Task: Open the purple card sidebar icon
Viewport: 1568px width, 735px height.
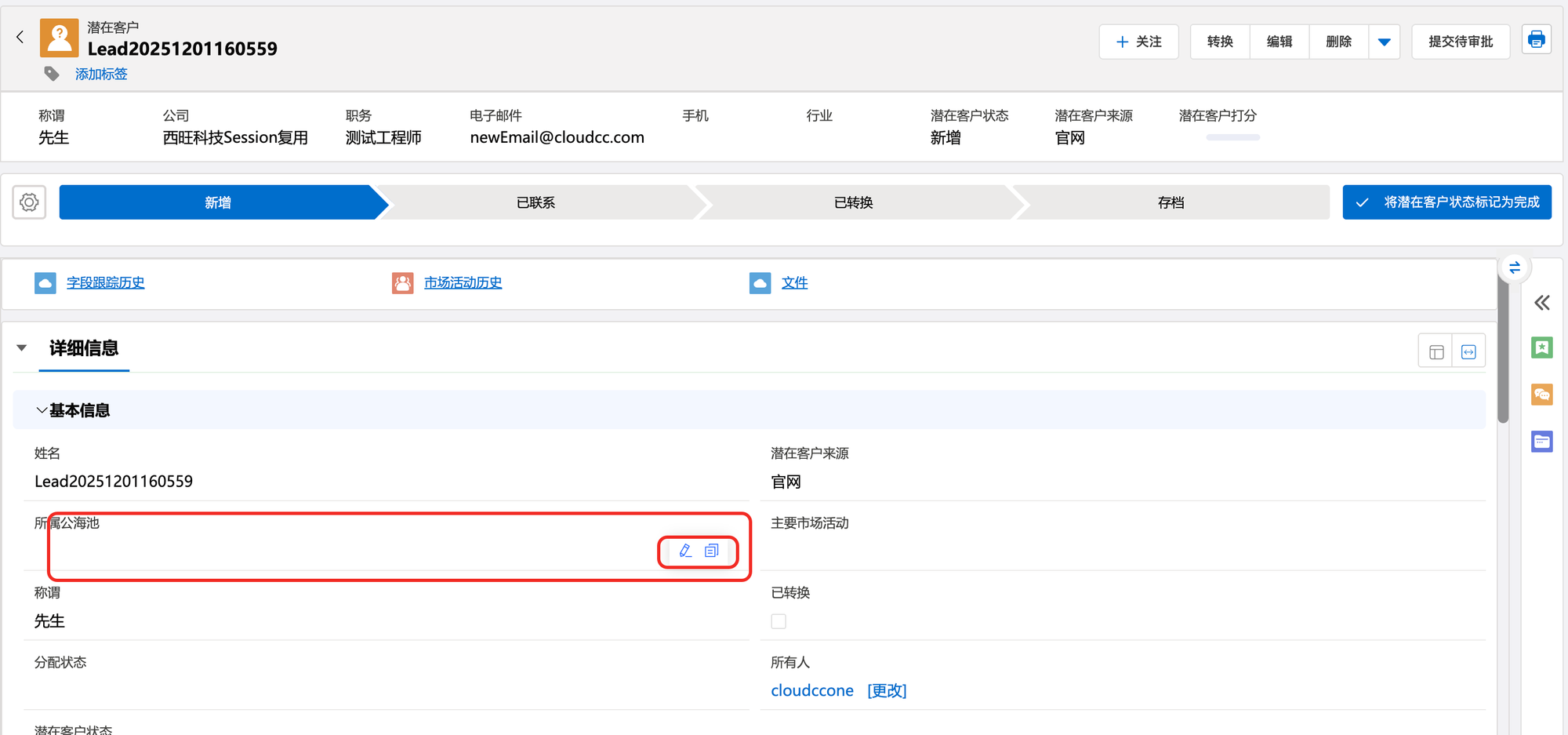Action: [x=1541, y=442]
